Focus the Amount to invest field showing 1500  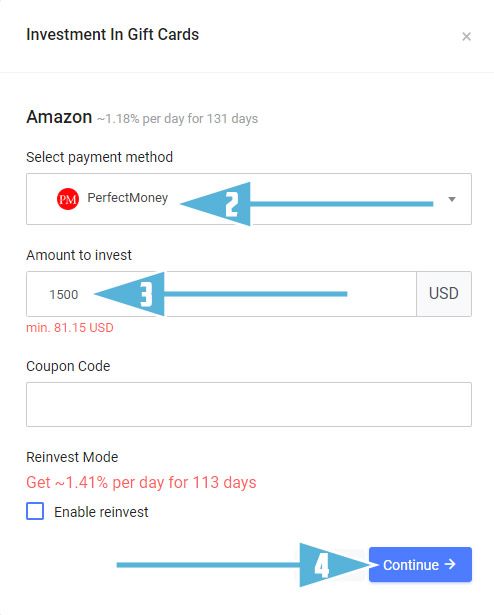221,294
